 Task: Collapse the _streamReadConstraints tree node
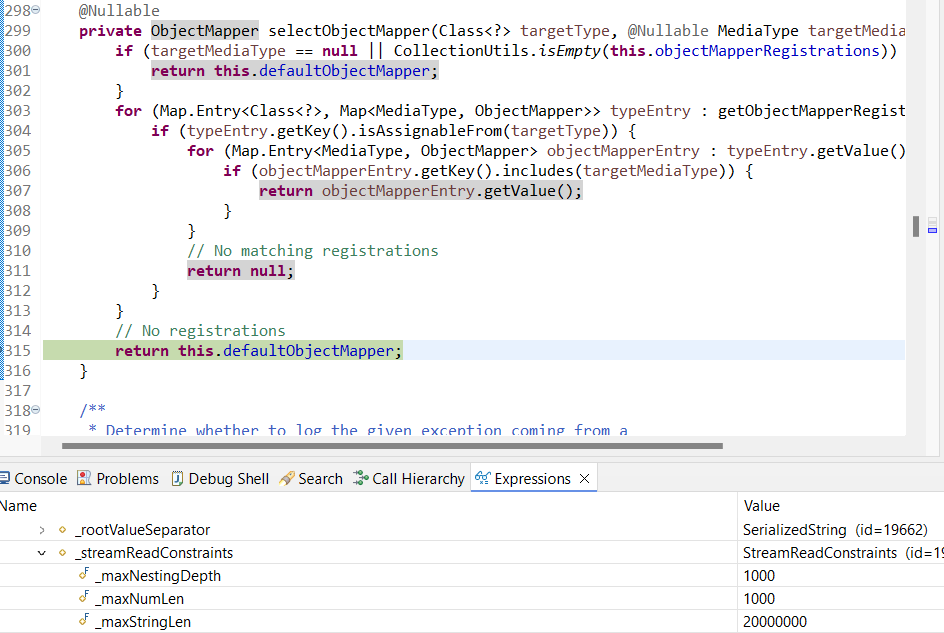coord(42,553)
